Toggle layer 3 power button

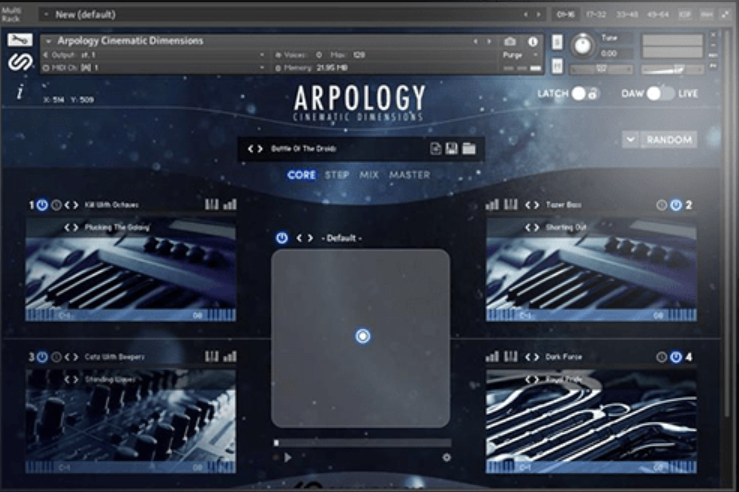click(42, 357)
